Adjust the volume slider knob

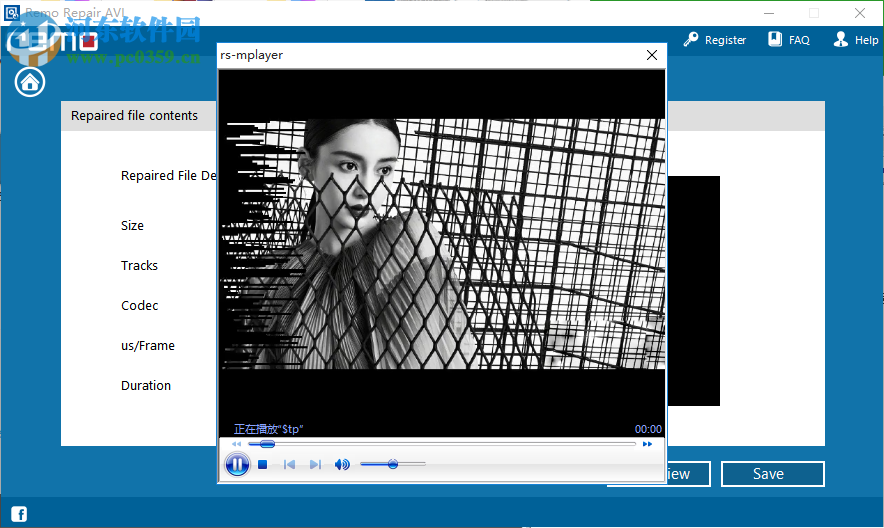[393, 464]
